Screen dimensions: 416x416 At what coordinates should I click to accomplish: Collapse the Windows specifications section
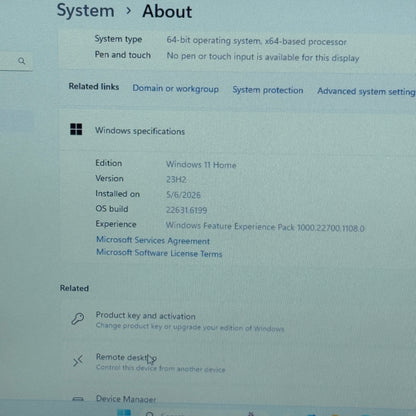click(238, 131)
